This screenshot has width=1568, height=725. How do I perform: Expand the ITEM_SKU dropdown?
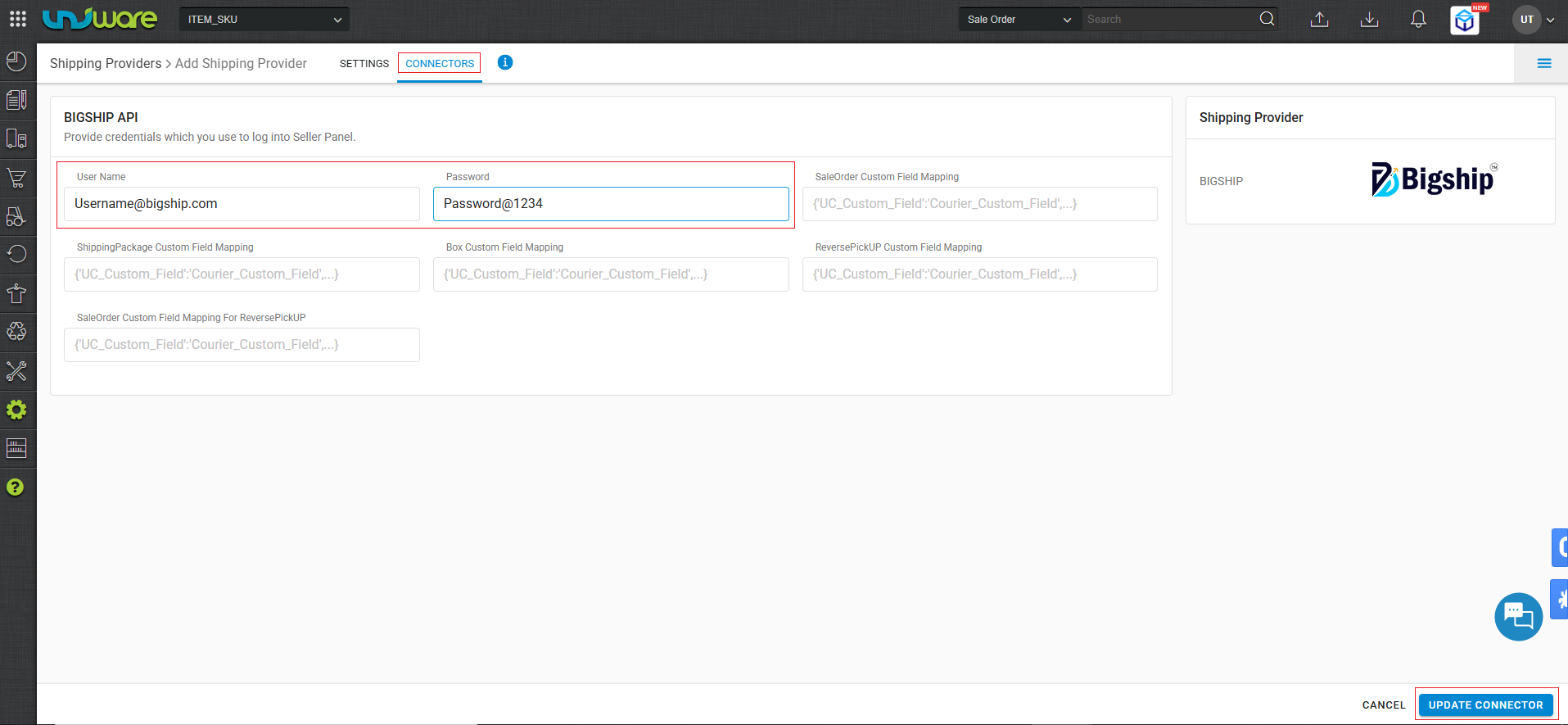[264, 19]
